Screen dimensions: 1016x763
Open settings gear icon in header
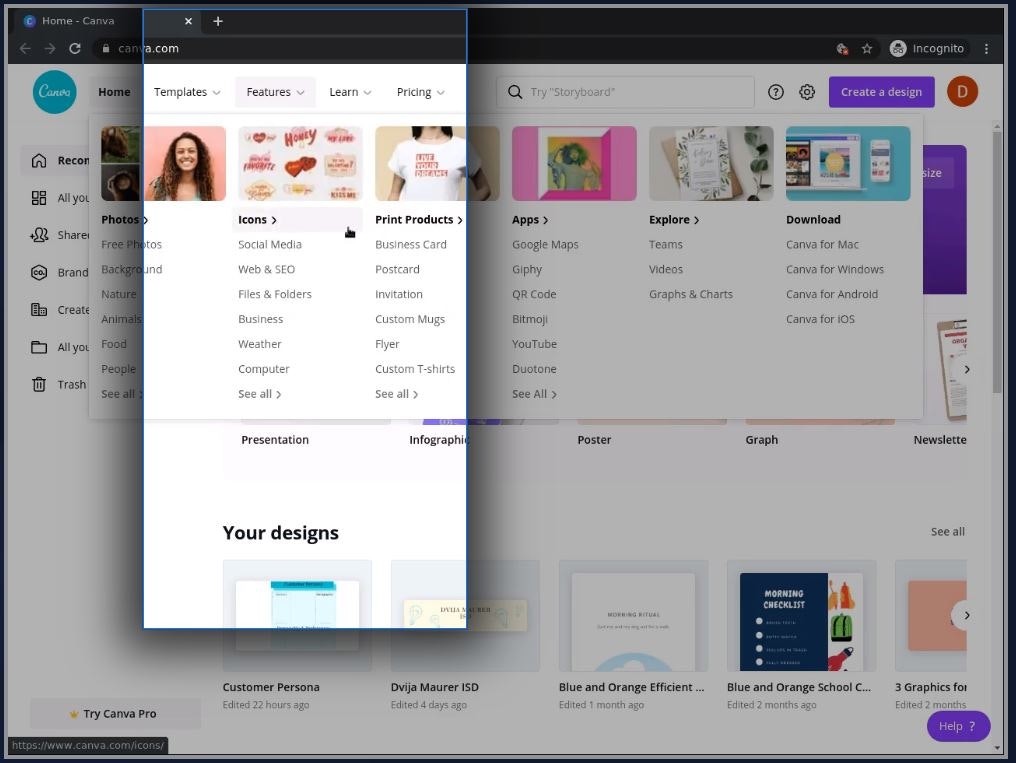pos(807,92)
